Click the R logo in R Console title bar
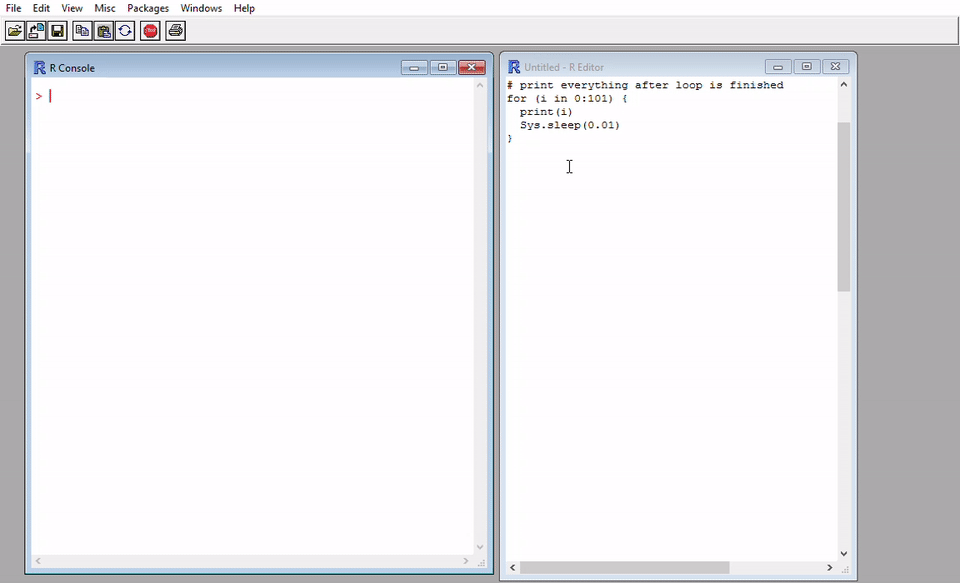This screenshot has width=960, height=583. [x=40, y=67]
